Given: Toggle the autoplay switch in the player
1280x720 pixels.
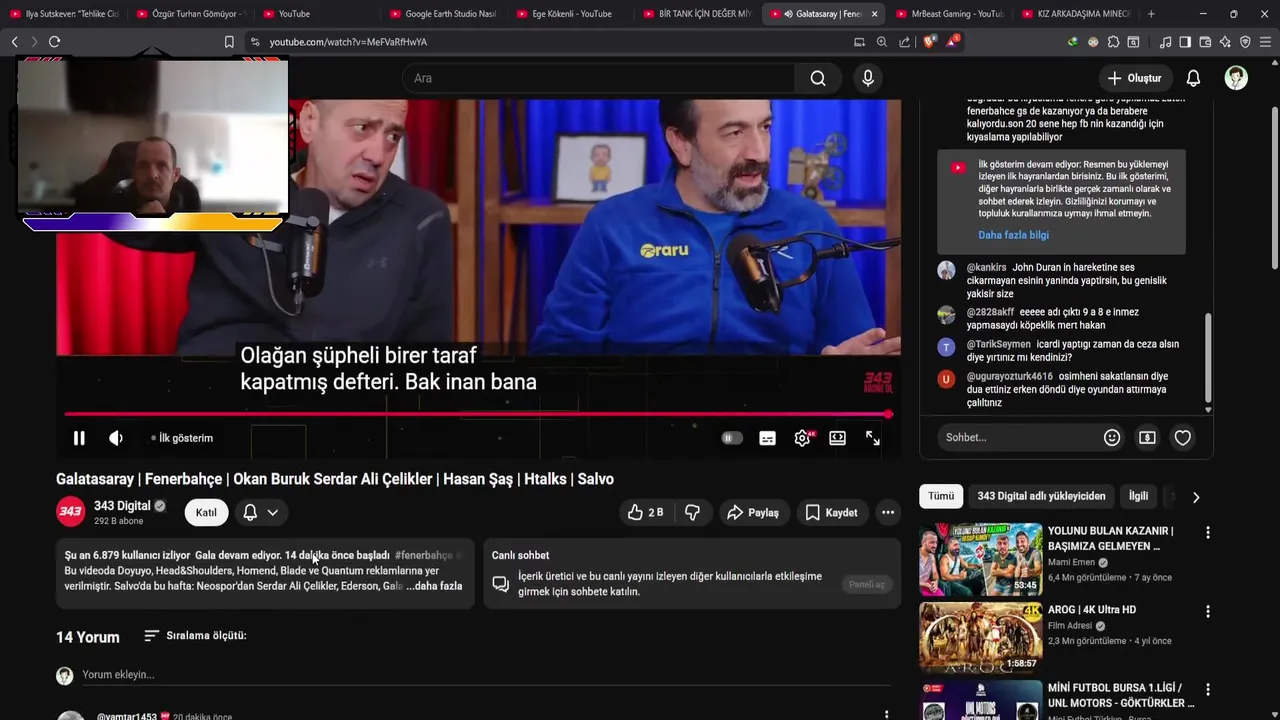Looking at the screenshot, I should pyautogui.click(x=732, y=438).
